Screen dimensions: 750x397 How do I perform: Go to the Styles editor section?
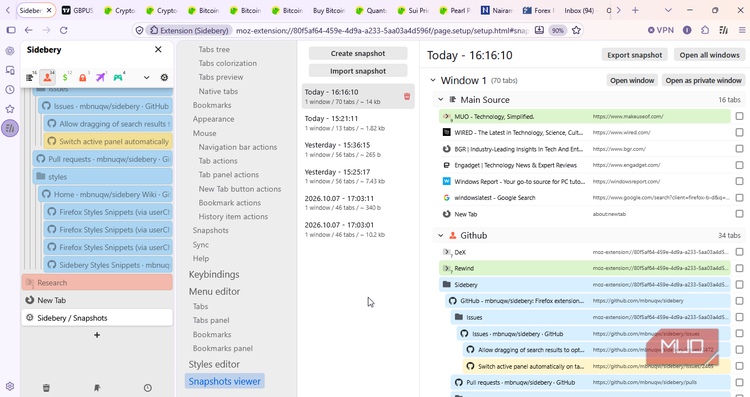click(x=214, y=364)
